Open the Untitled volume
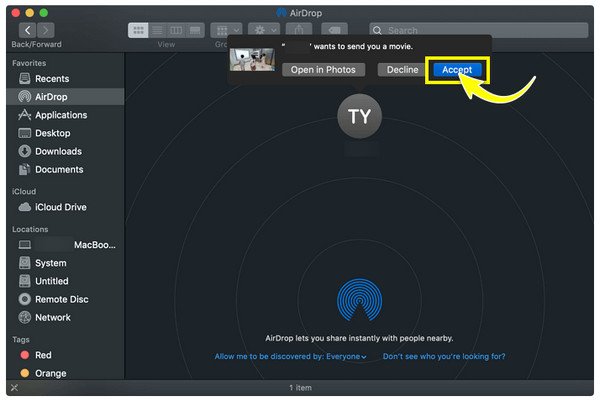The height and width of the screenshot is (402, 600). 65,281
